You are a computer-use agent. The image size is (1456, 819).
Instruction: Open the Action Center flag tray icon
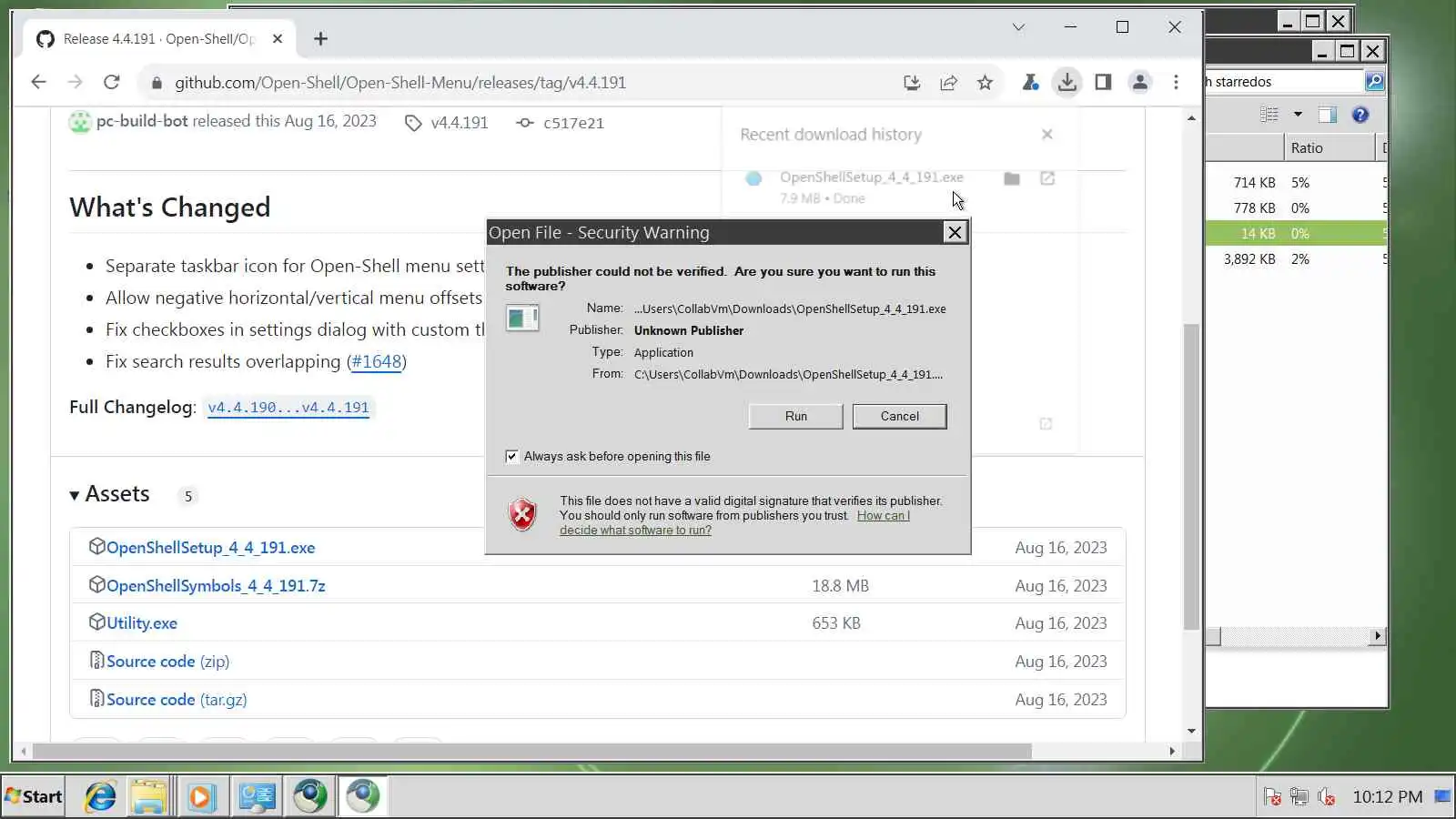click(x=1272, y=797)
